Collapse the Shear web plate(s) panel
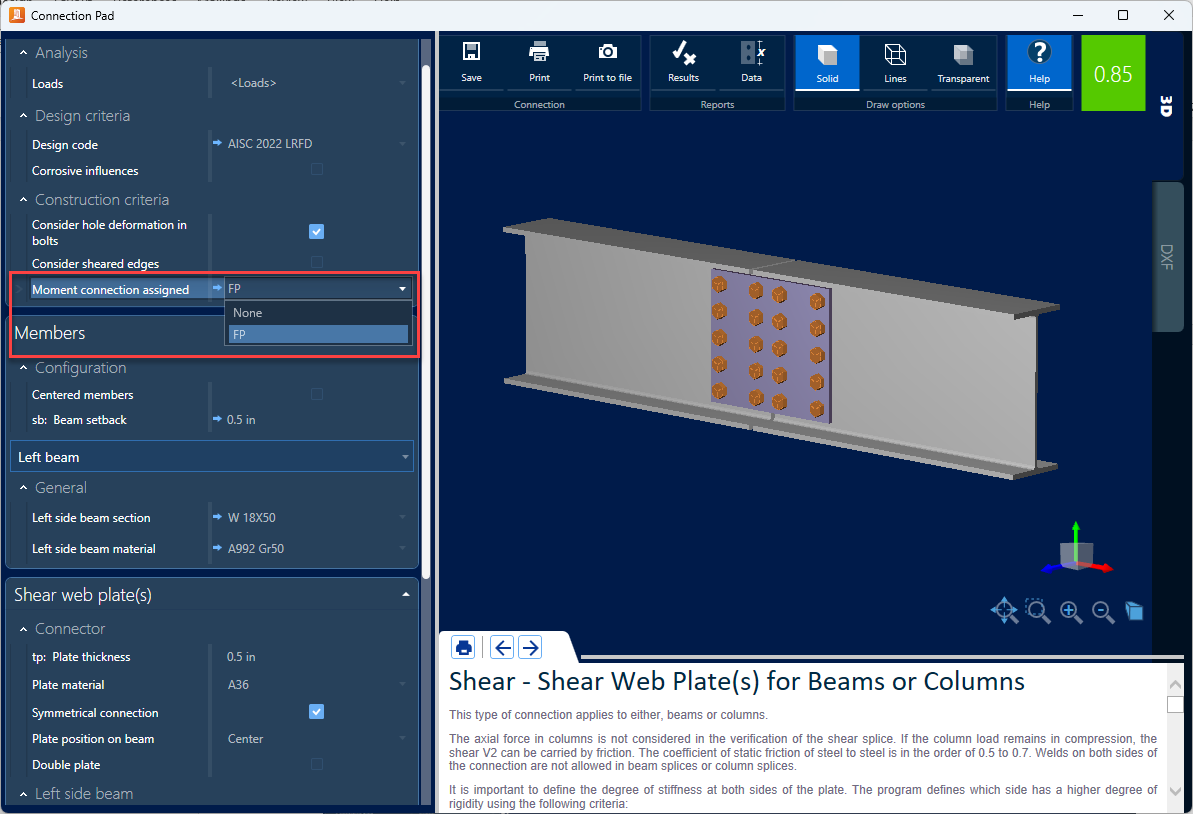The image size is (1193, 814). click(x=406, y=594)
